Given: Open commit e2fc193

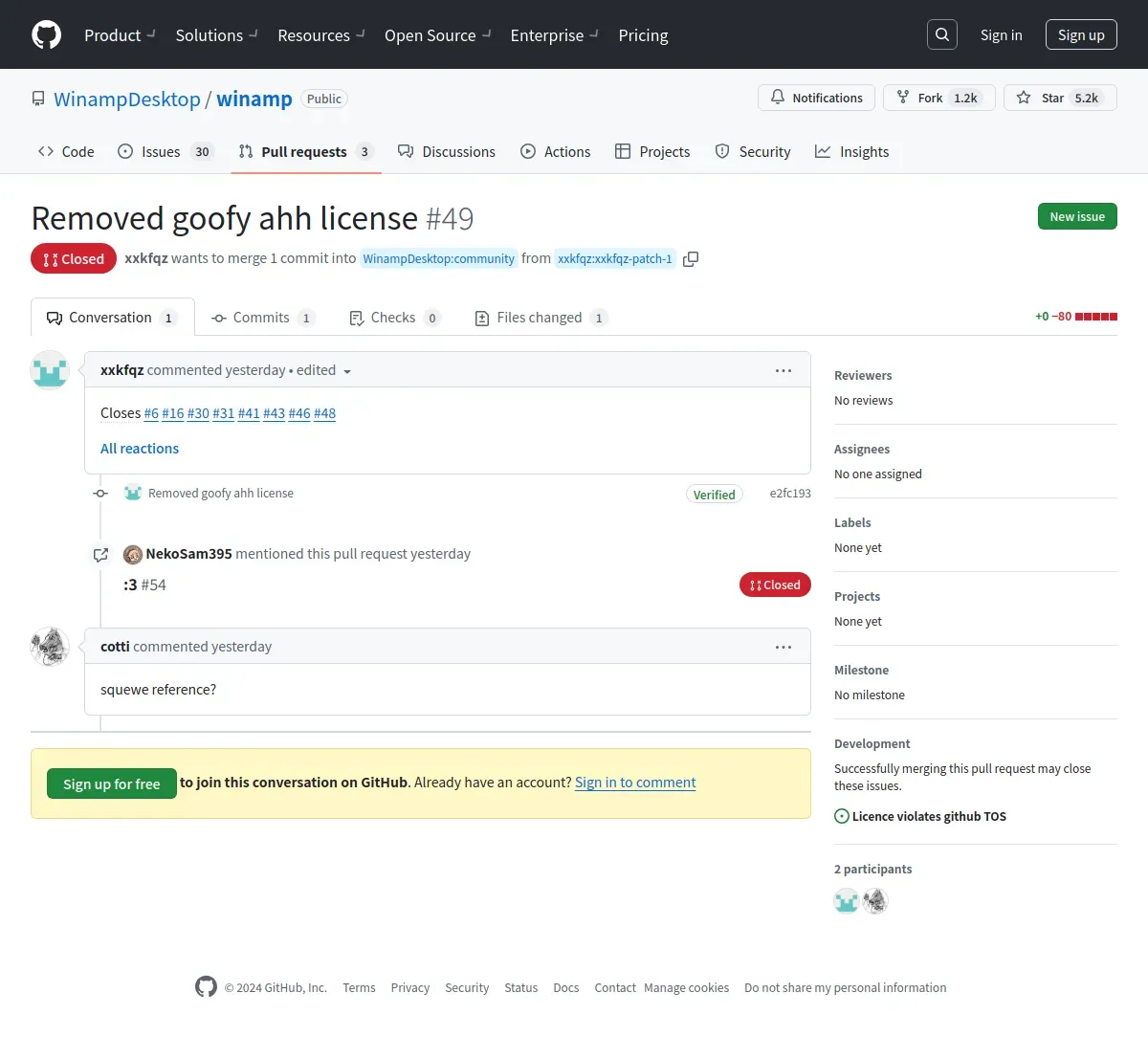Looking at the screenshot, I should 790,494.
